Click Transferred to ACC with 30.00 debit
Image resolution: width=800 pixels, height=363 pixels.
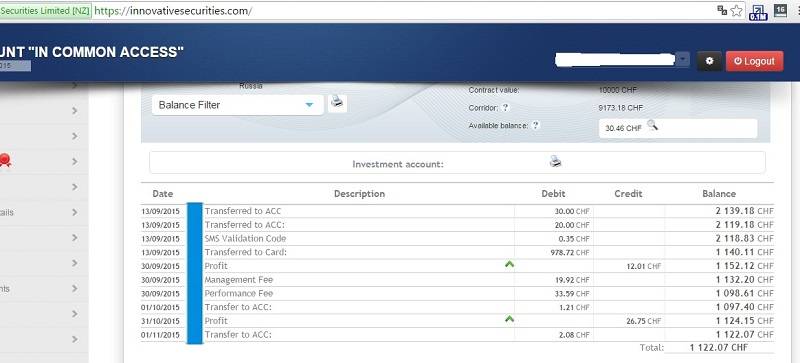pyautogui.click(x=243, y=211)
